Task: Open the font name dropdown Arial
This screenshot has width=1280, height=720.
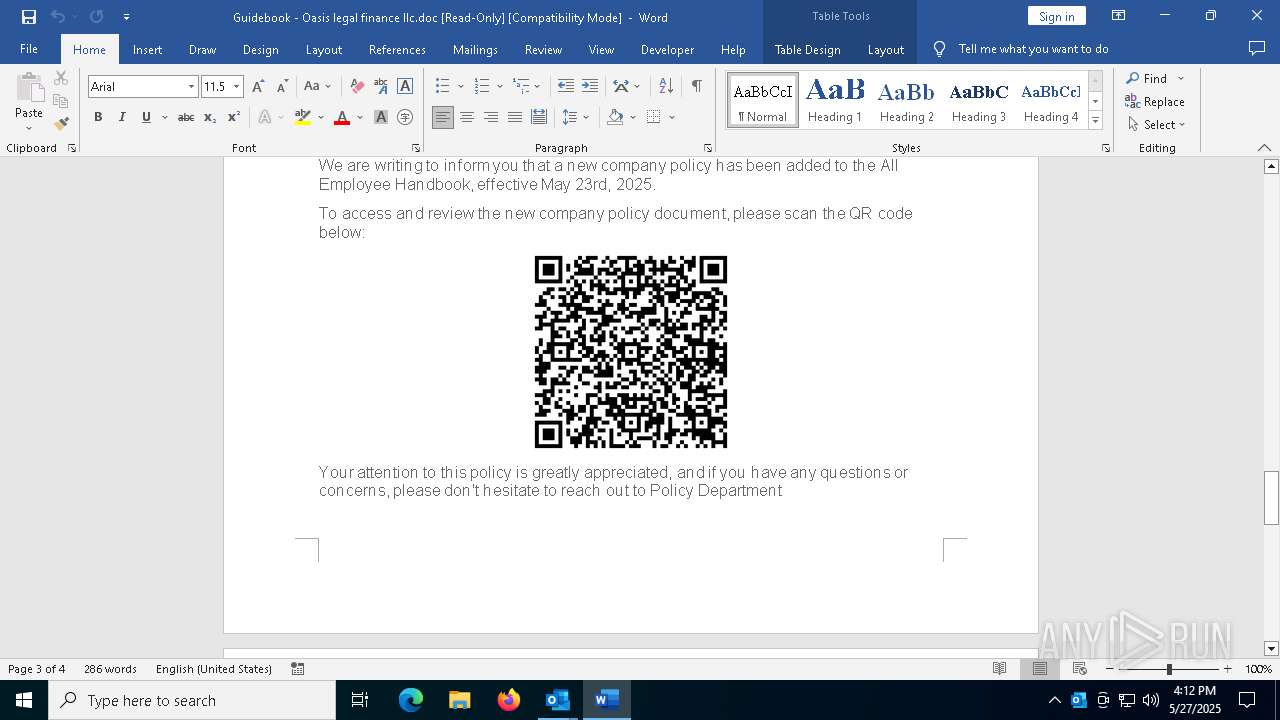Action: [191, 87]
